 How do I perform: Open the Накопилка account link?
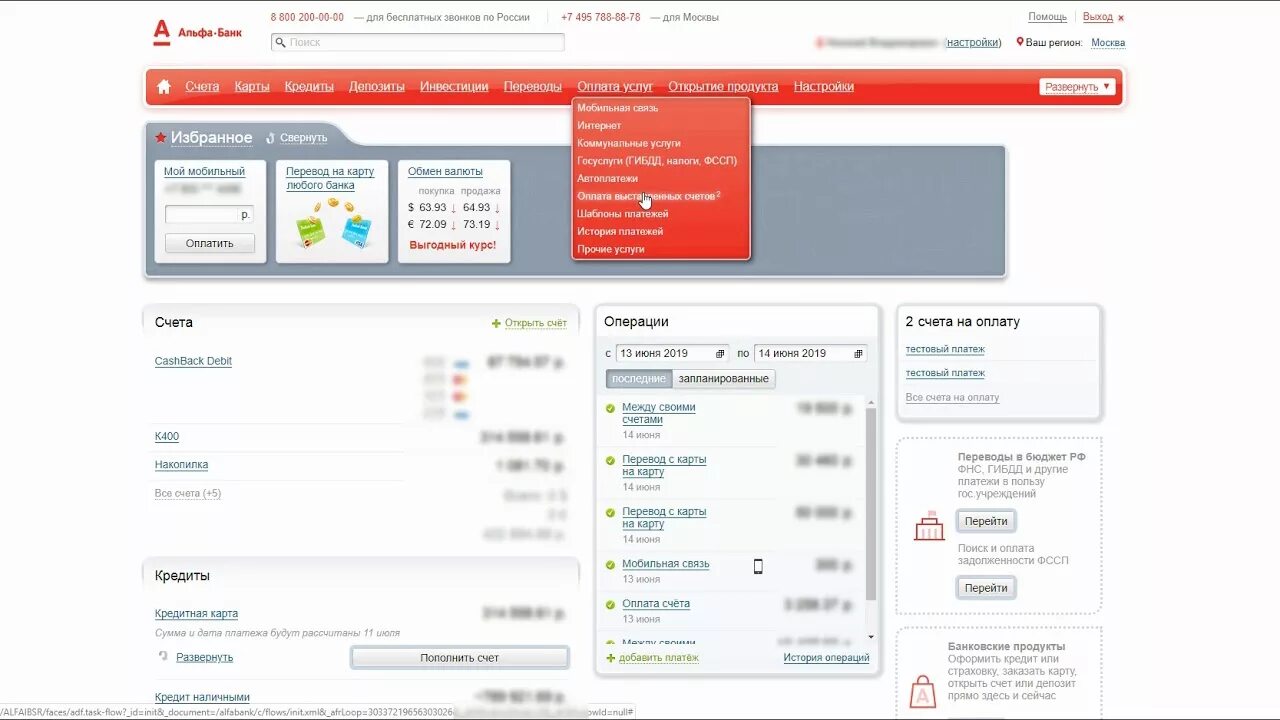181,465
